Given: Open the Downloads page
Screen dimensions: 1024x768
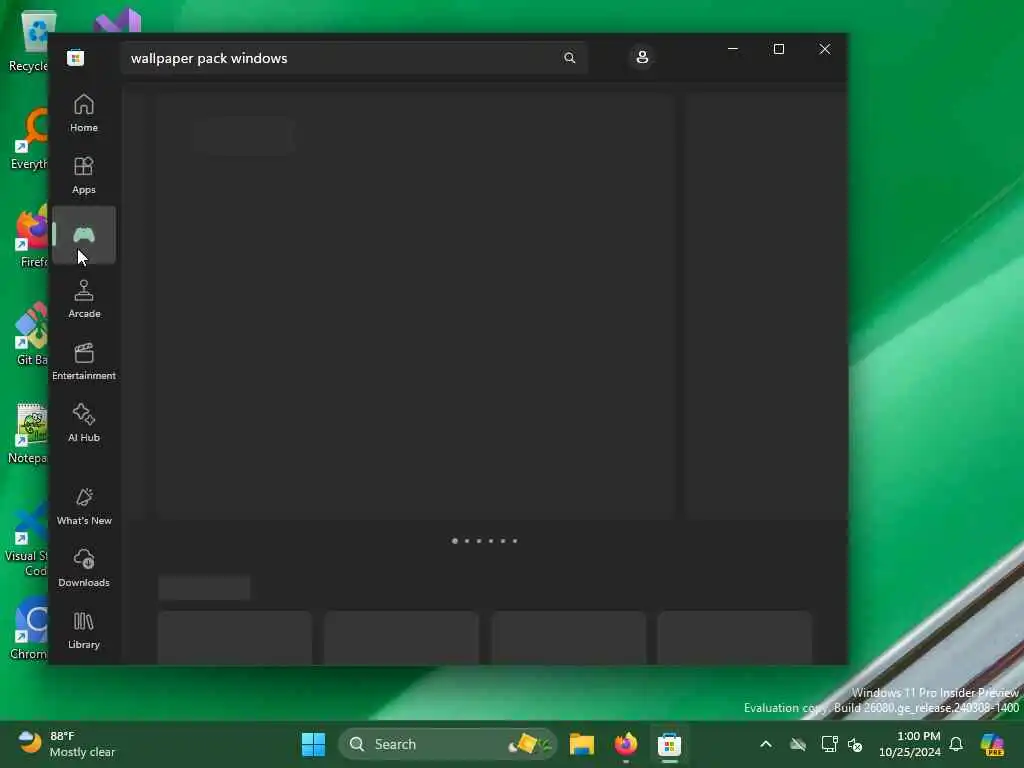Looking at the screenshot, I should [x=84, y=568].
